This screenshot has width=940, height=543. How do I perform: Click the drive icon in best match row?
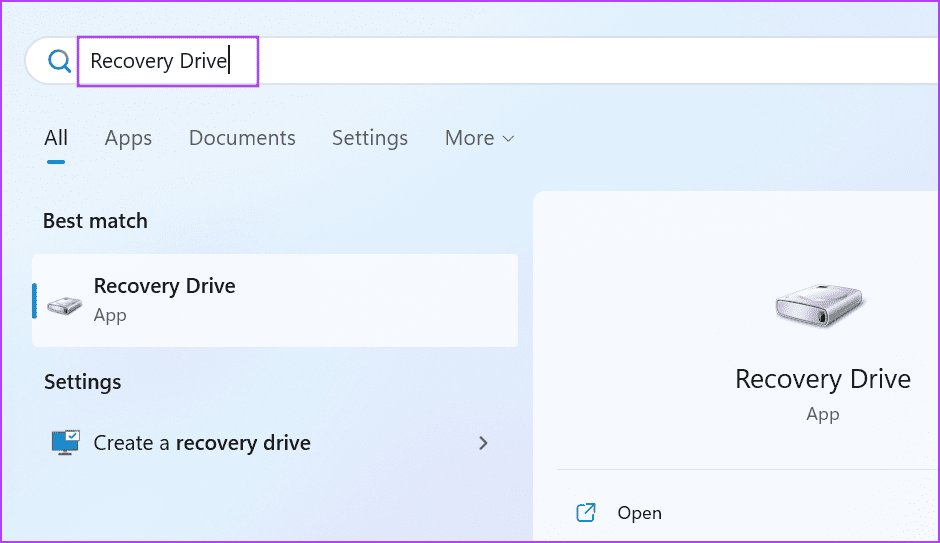click(x=65, y=305)
